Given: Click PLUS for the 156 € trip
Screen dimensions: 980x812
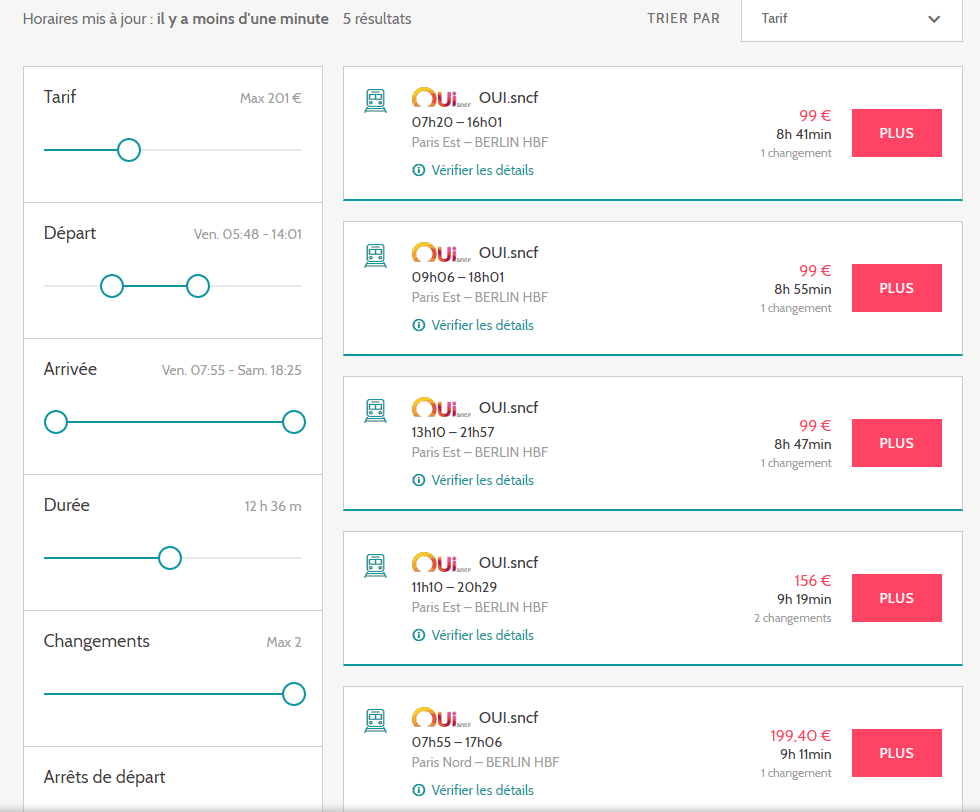Looking at the screenshot, I should 896,598.
